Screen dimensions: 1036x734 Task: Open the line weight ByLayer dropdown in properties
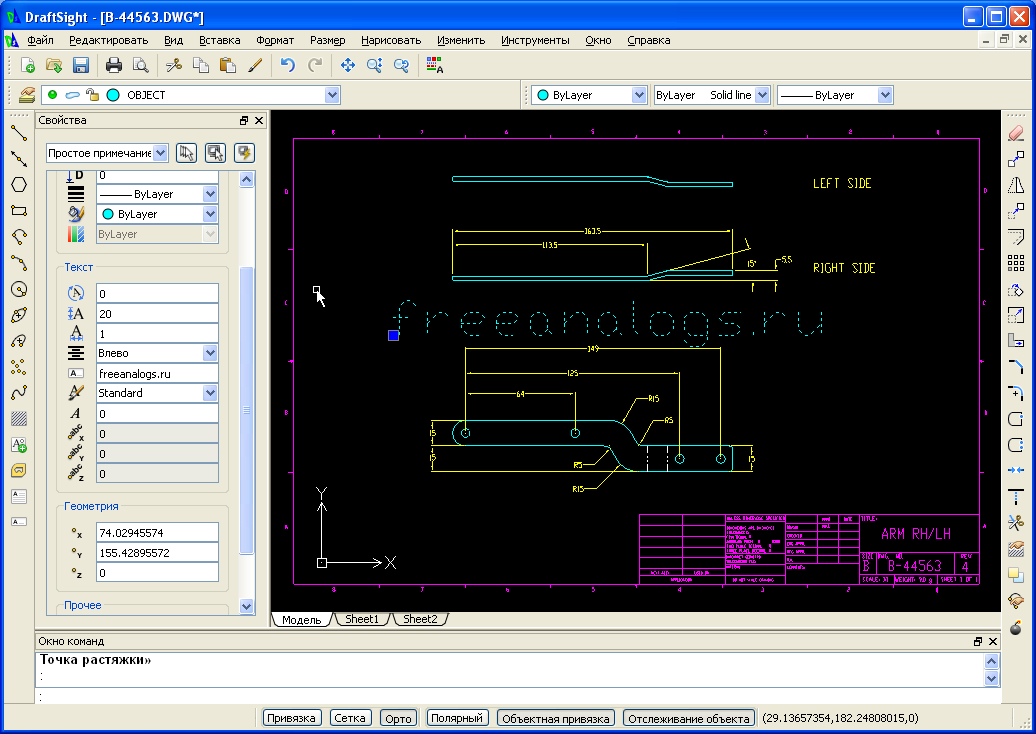coord(210,194)
